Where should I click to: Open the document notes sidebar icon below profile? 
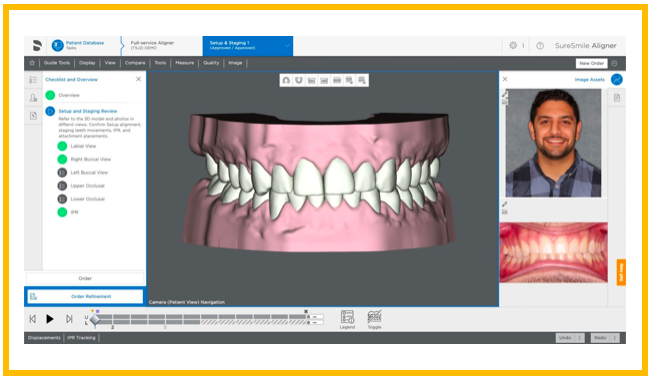pos(33,116)
